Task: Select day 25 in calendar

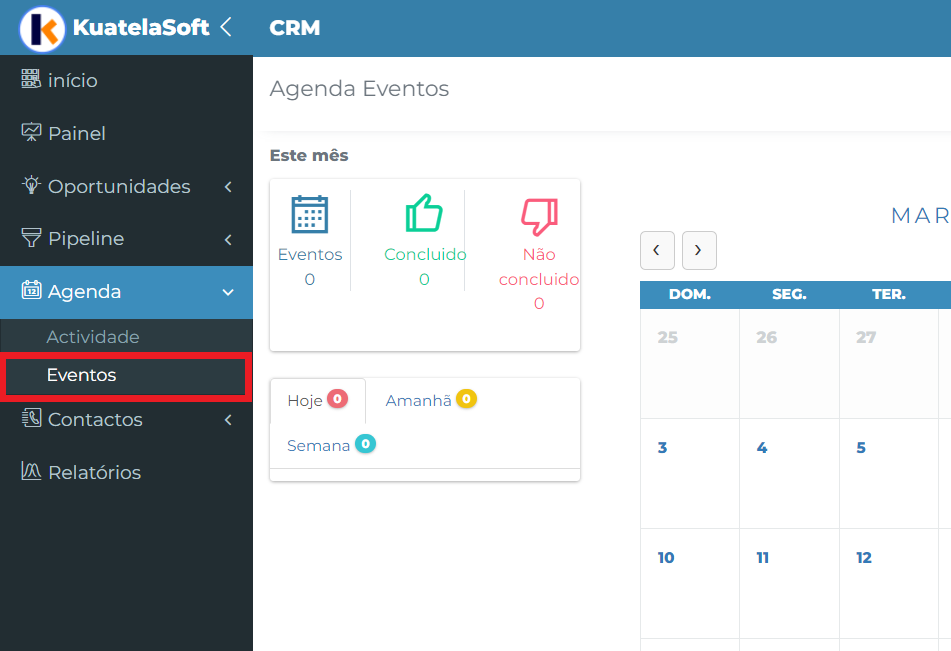Action: [690, 363]
